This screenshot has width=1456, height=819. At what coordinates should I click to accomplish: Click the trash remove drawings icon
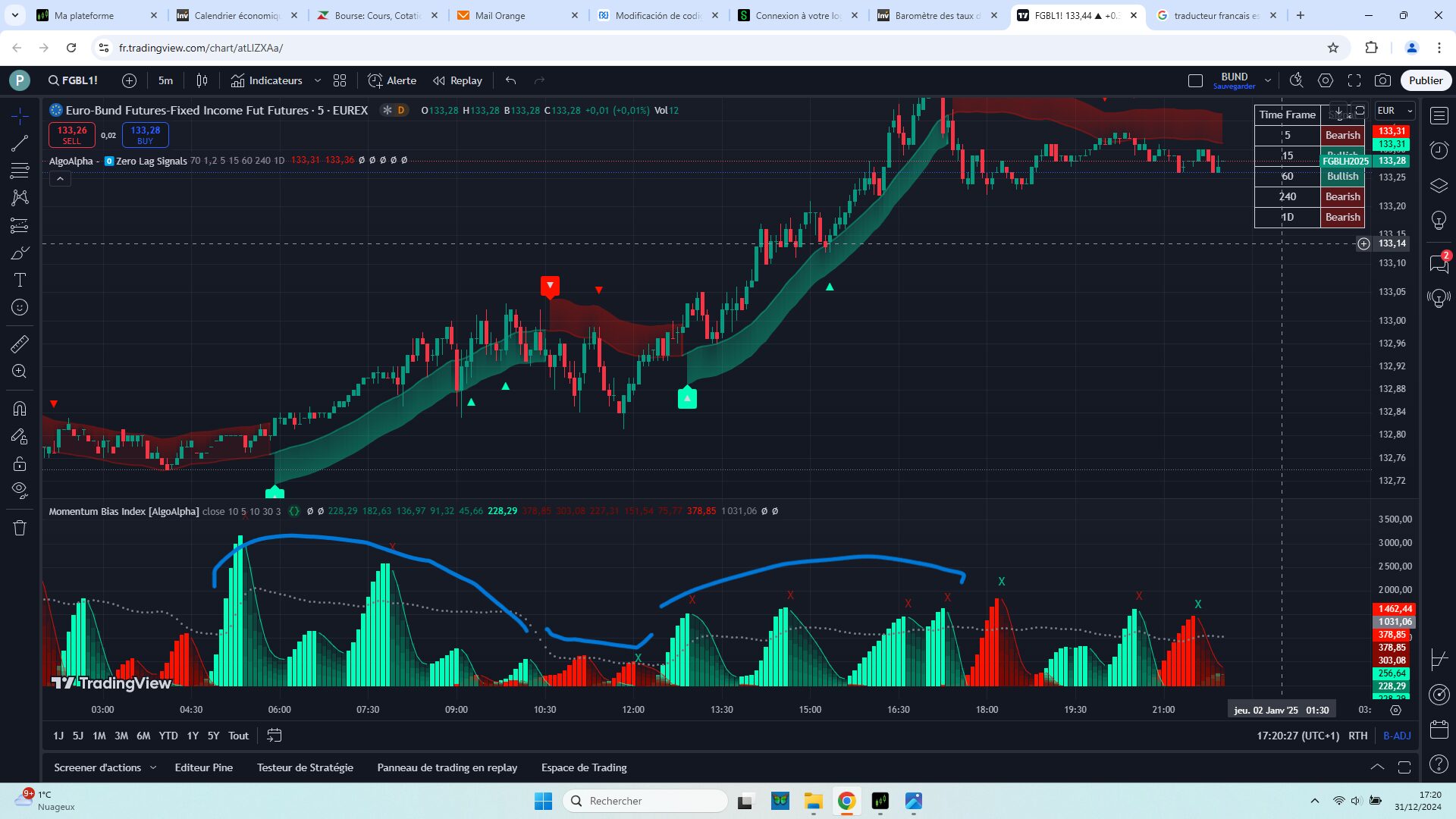pyautogui.click(x=20, y=528)
